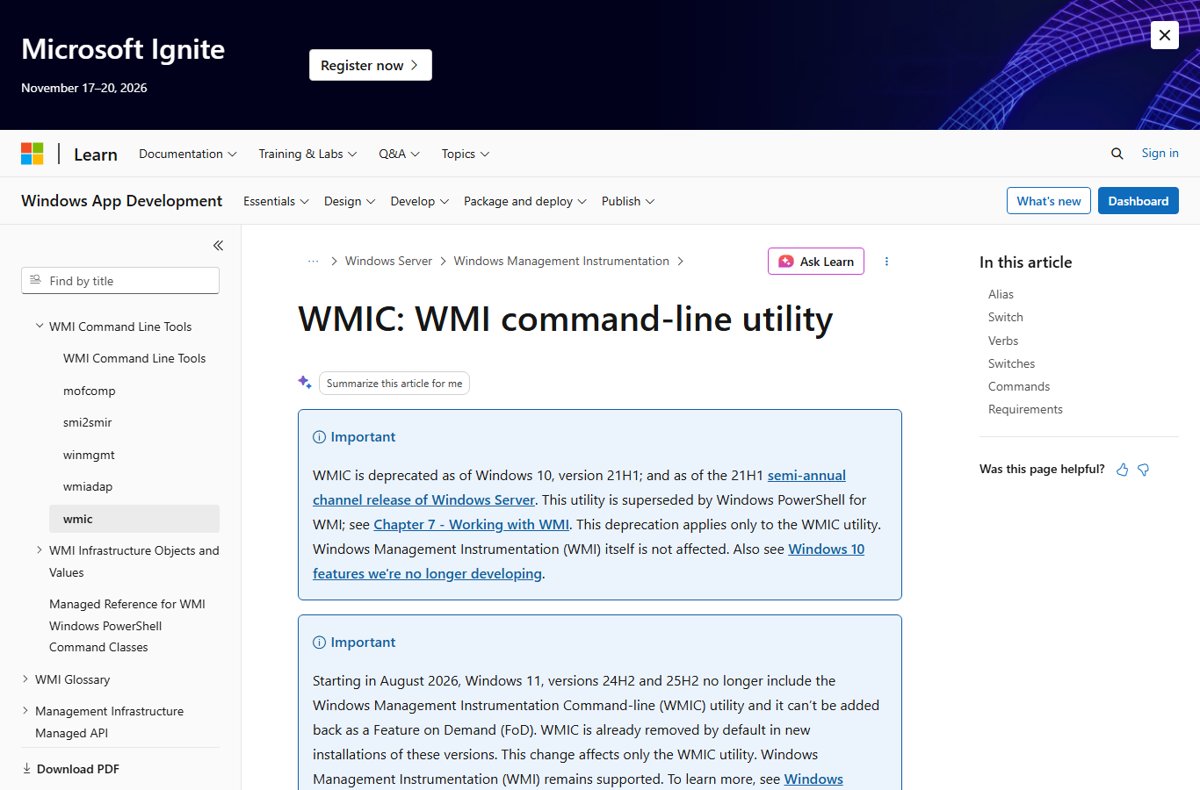Viewport: 1200px width, 790px height.
Task: Open the Dashboard button
Action: coord(1138,201)
